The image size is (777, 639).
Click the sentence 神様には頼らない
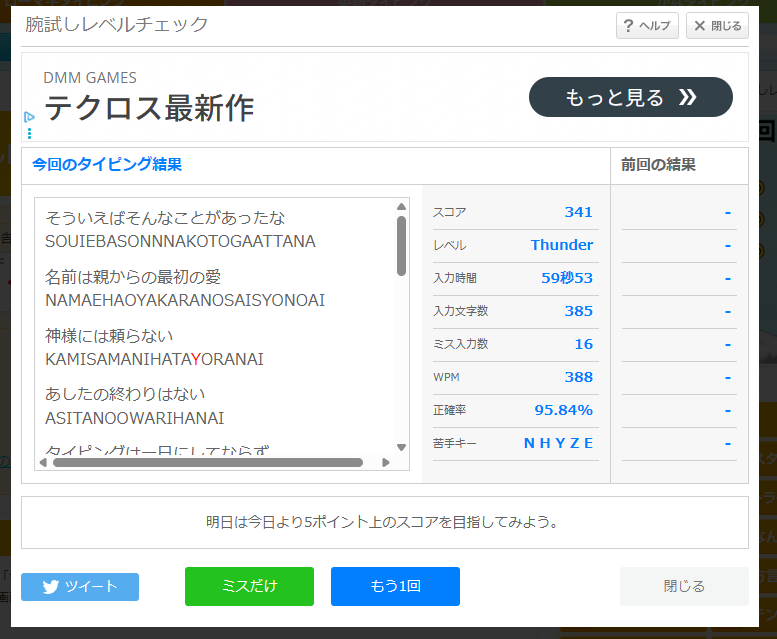109,335
